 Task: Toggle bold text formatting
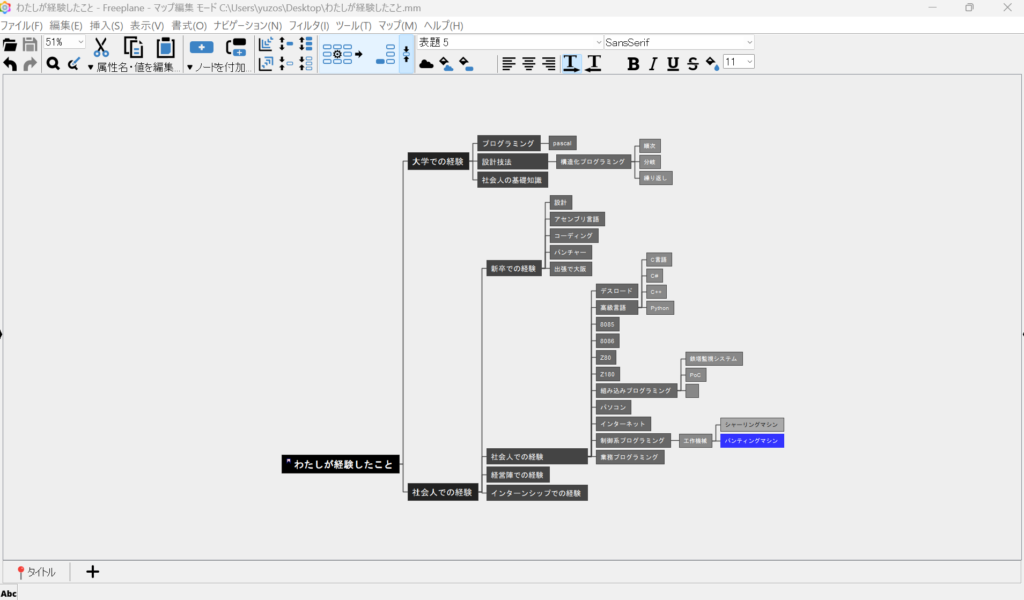click(633, 64)
